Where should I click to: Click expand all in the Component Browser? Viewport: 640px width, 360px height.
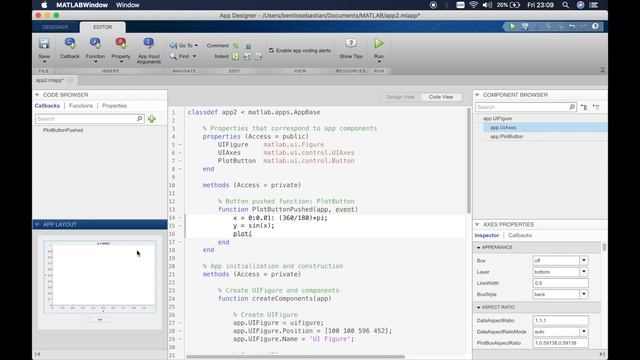point(584,107)
